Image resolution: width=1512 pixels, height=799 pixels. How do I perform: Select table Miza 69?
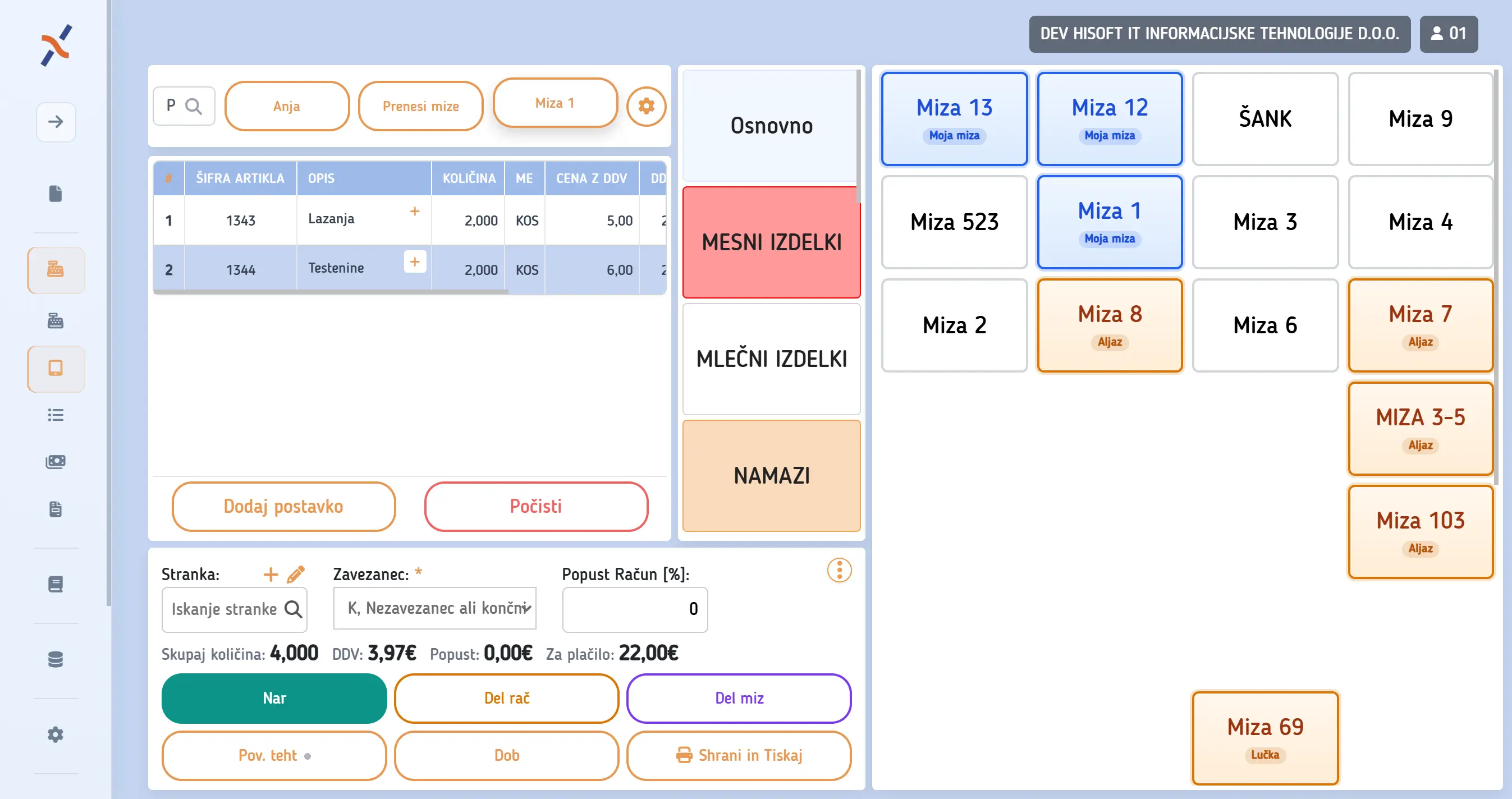click(x=1264, y=738)
